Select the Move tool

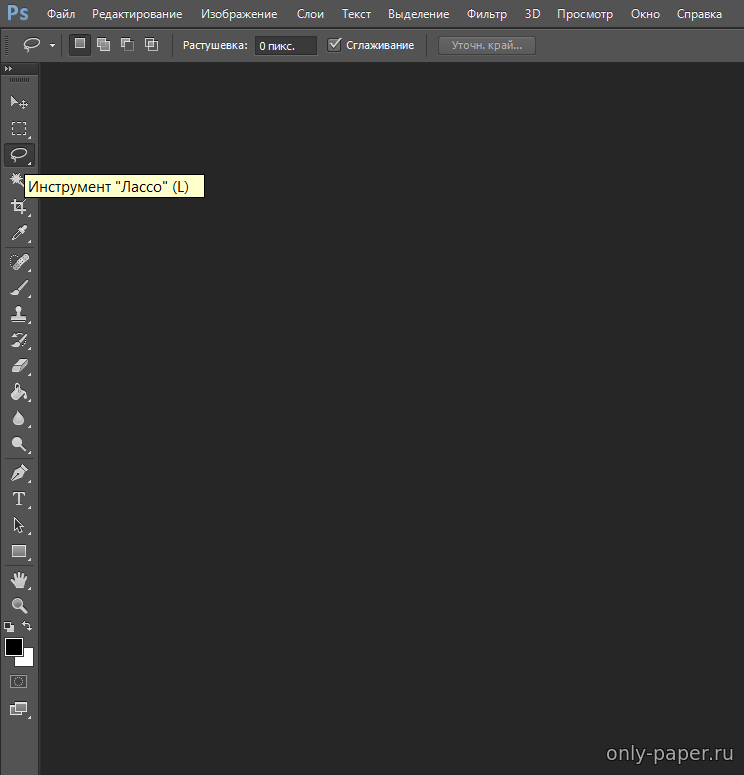[19, 102]
